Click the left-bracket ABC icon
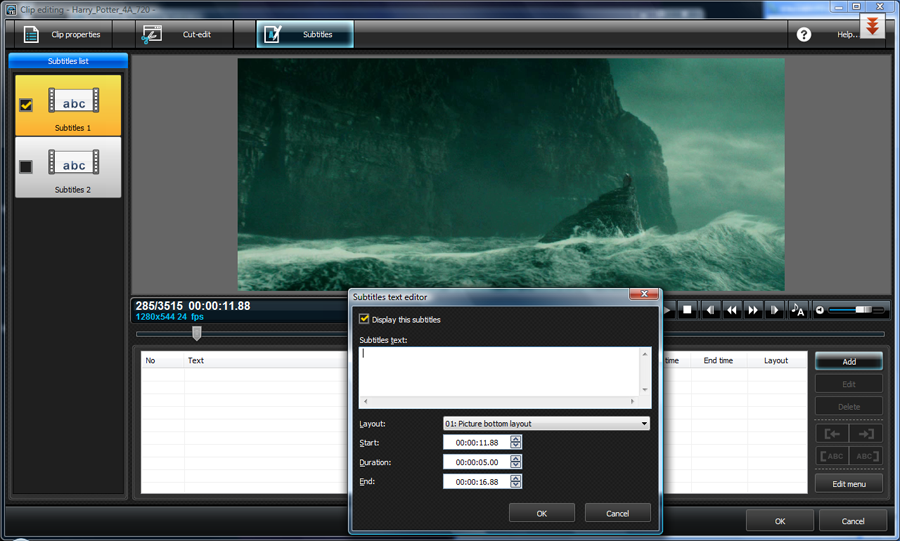Viewport: 900px width, 541px height. (x=832, y=456)
